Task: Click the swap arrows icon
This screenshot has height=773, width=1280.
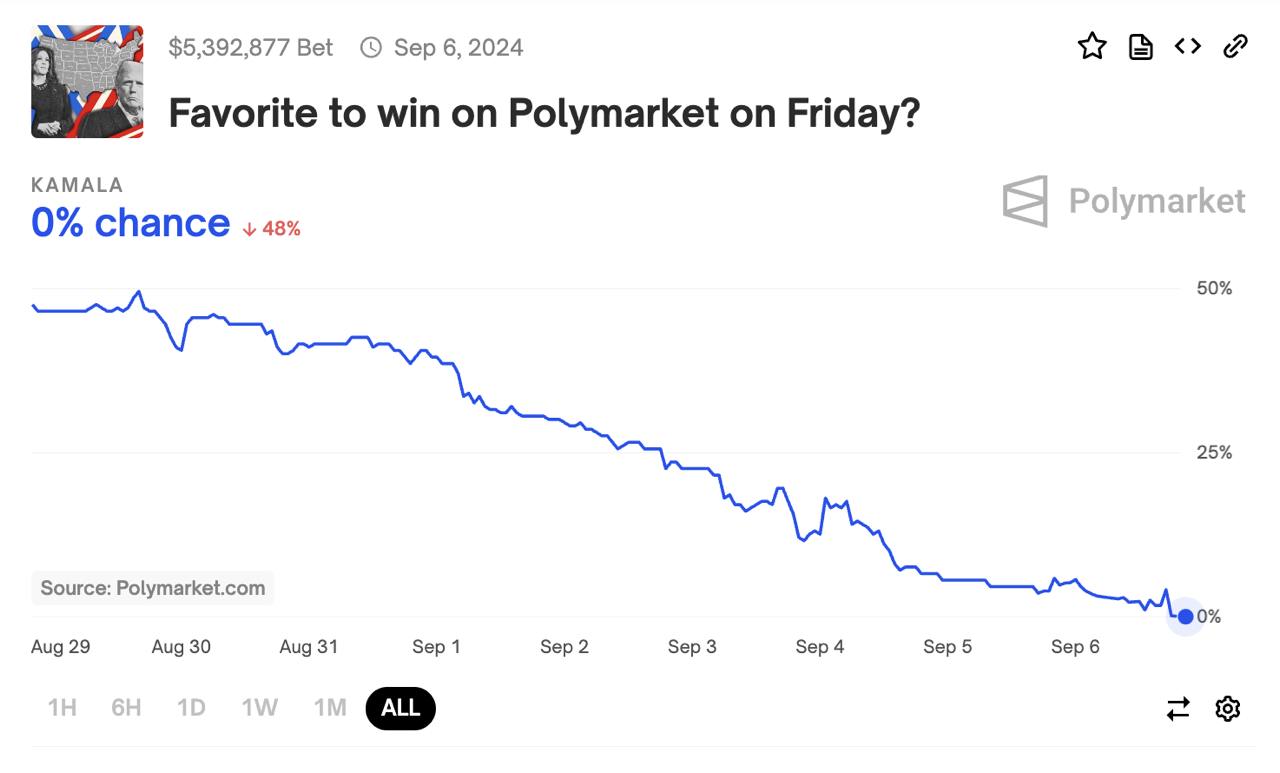Action: point(1179,709)
